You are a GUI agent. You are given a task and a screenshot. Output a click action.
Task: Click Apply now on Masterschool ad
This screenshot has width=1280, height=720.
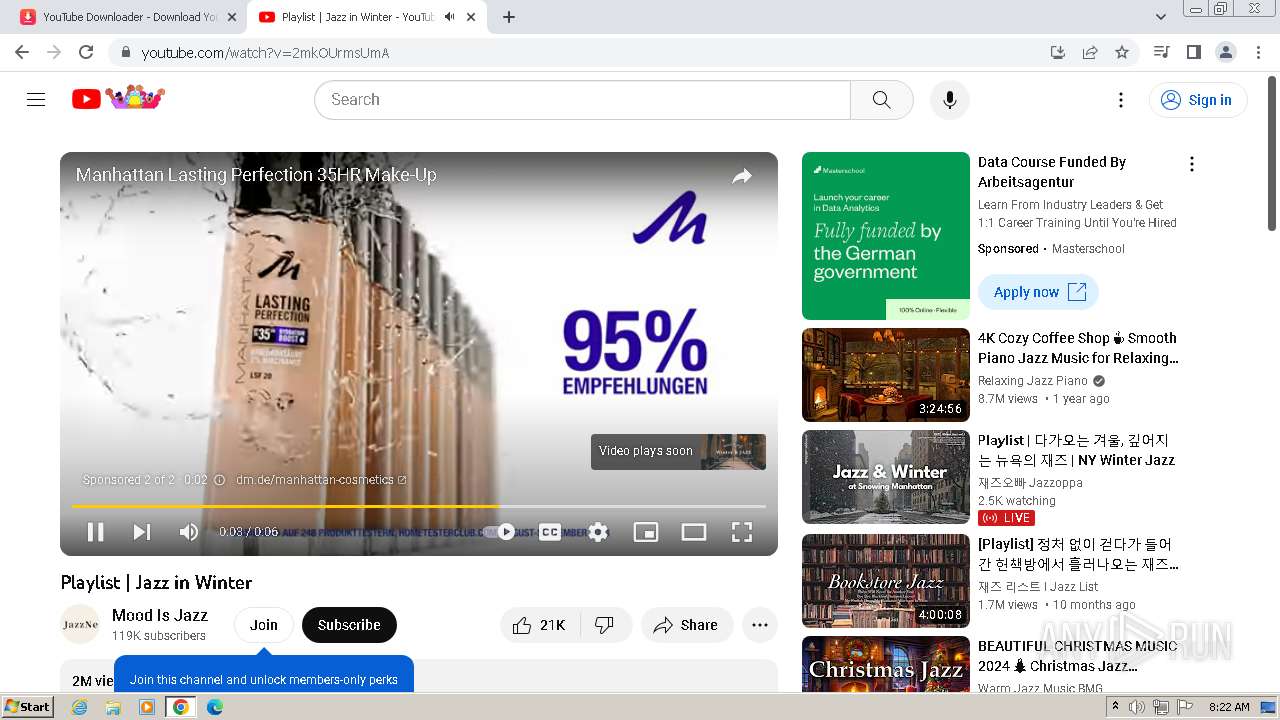point(1038,292)
